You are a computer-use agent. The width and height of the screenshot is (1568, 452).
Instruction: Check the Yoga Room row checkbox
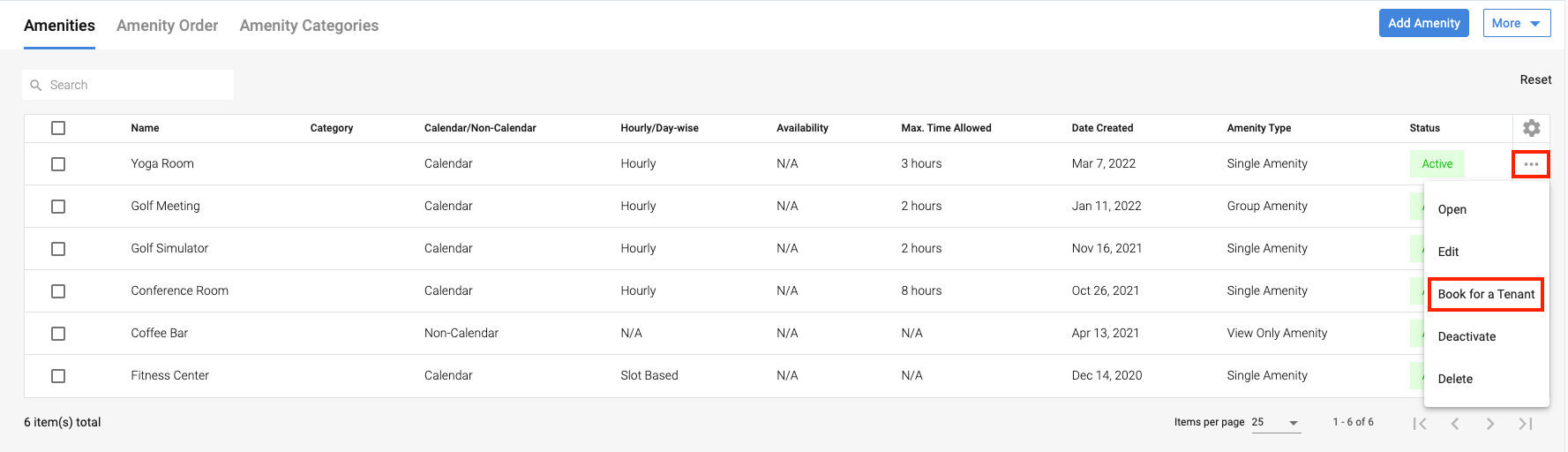pyautogui.click(x=58, y=164)
